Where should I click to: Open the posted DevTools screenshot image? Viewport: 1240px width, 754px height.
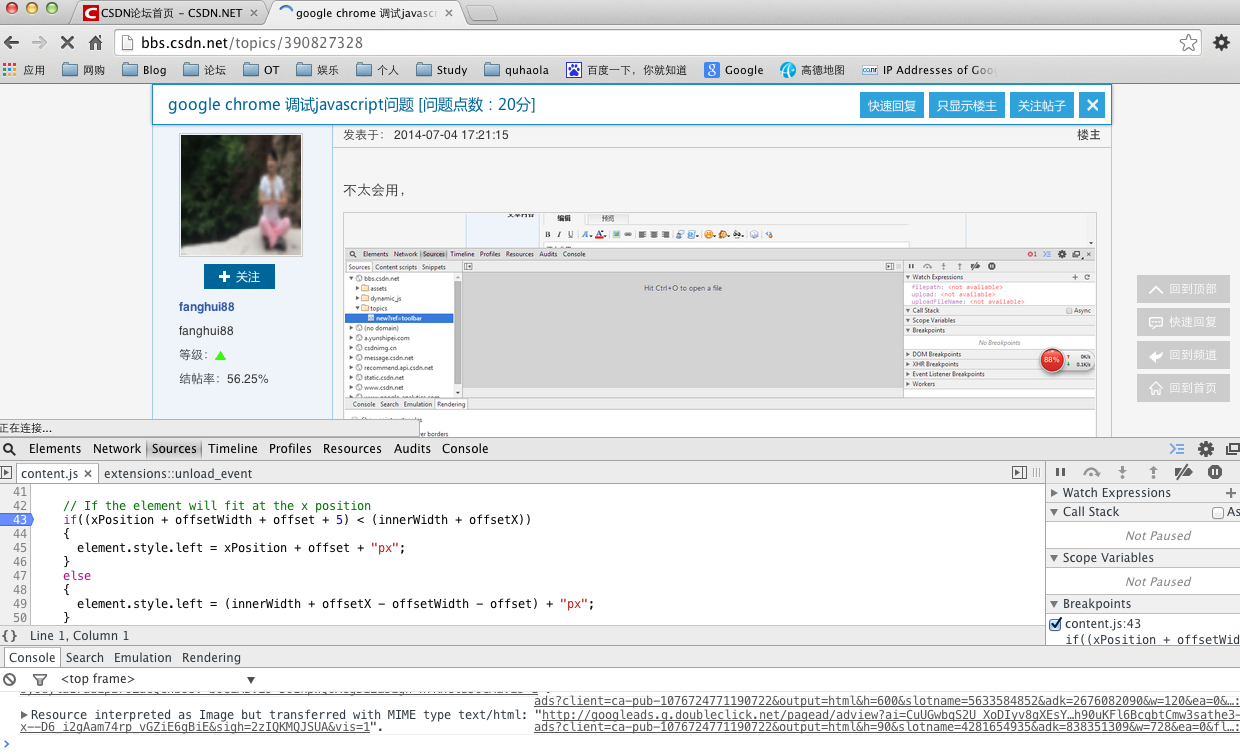click(720, 324)
